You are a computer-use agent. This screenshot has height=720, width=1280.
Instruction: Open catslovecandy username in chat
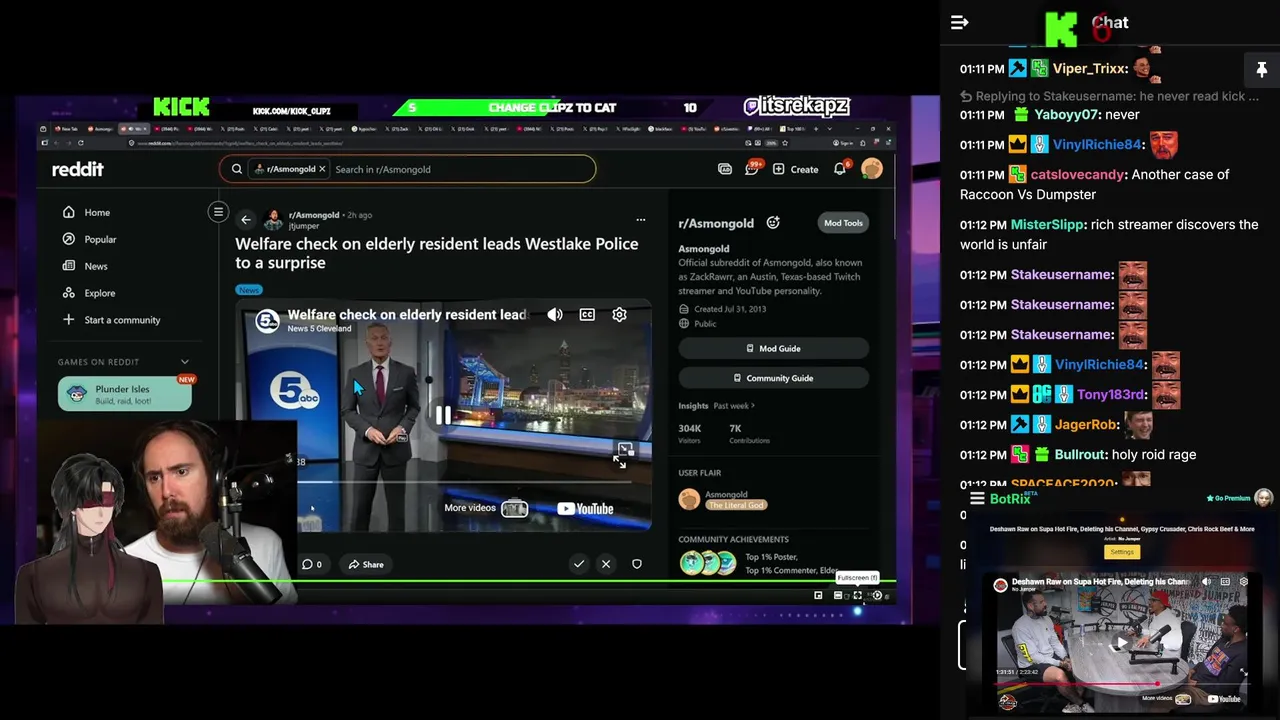click(1078, 174)
